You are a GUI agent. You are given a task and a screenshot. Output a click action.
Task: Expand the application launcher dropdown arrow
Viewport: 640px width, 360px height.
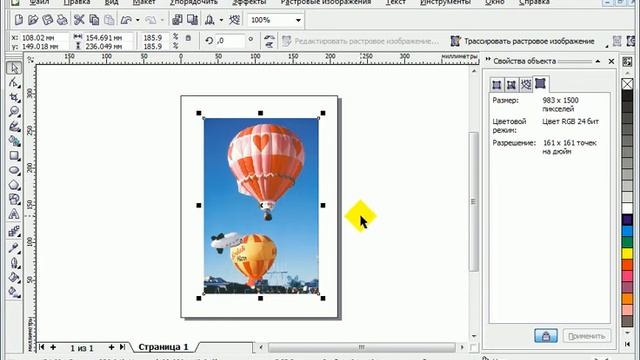point(221,20)
